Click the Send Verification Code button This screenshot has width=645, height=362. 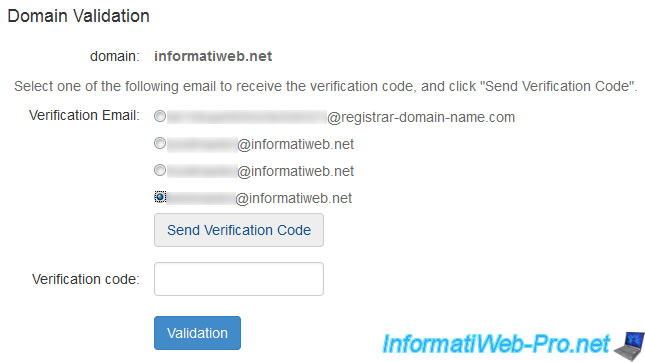point(239,230)
